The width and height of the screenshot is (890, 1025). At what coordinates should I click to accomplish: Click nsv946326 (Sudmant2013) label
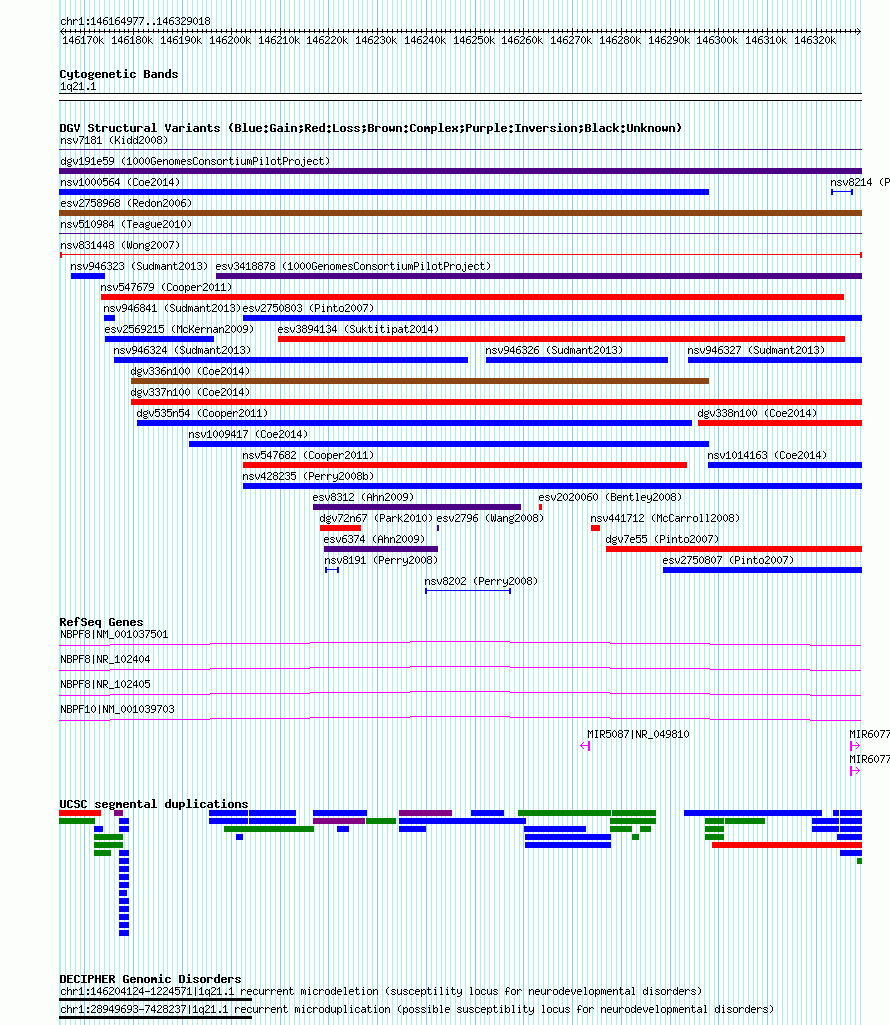click(554, 350)
